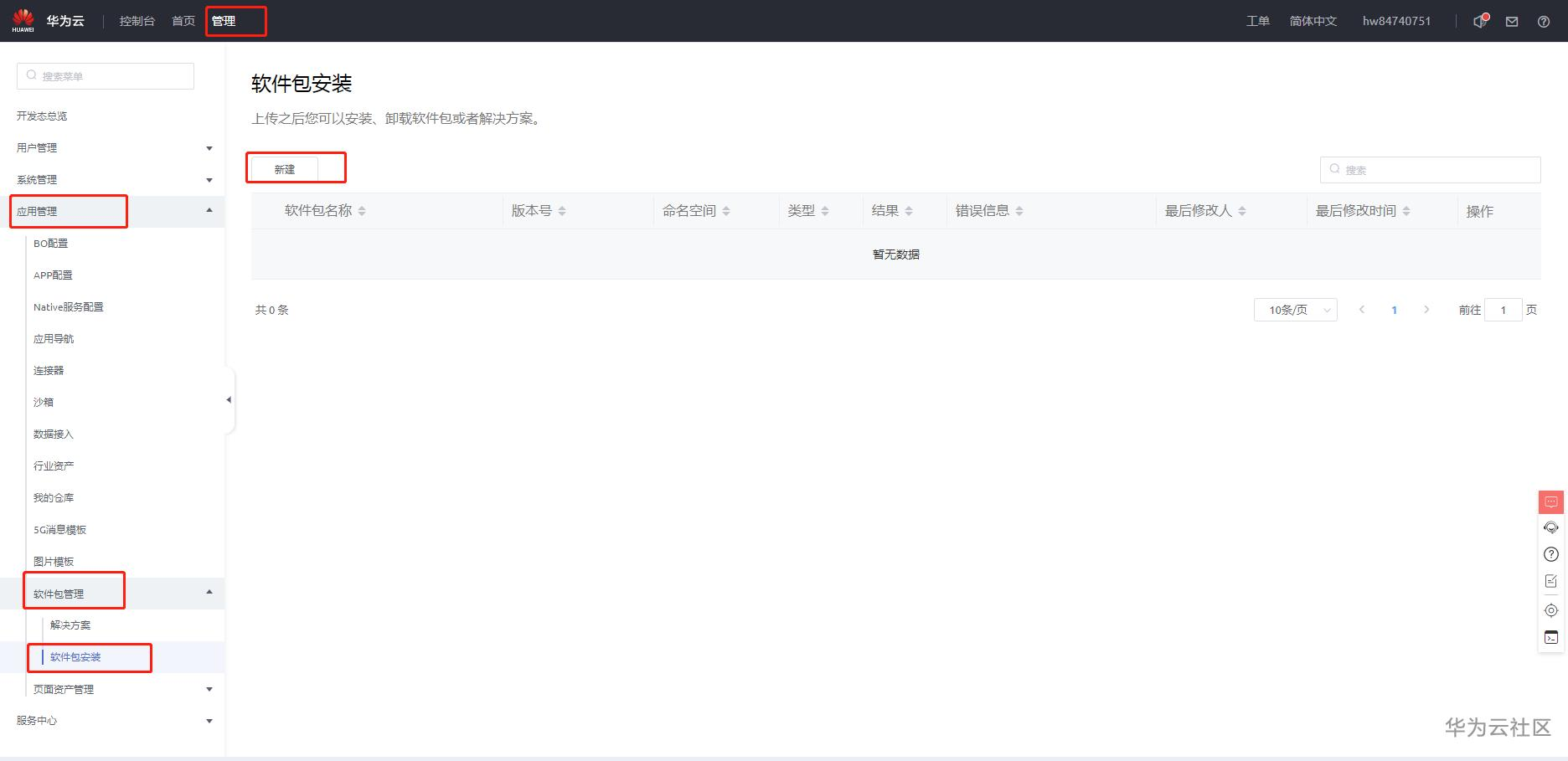Open 解决方案 under 软件包管理
The height and width of the screenshot is (761, 1568).
point(70,625)
